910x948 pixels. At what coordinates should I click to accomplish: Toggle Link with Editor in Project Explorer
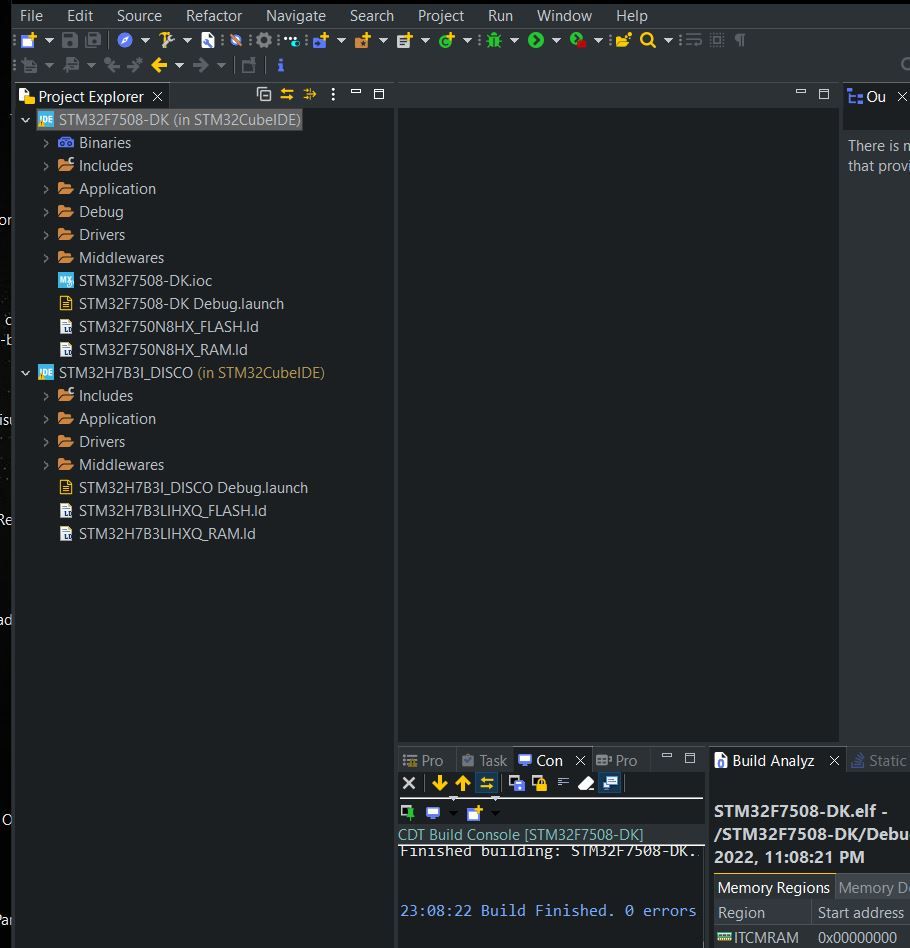pyautogui.click(x=287, y=94)
